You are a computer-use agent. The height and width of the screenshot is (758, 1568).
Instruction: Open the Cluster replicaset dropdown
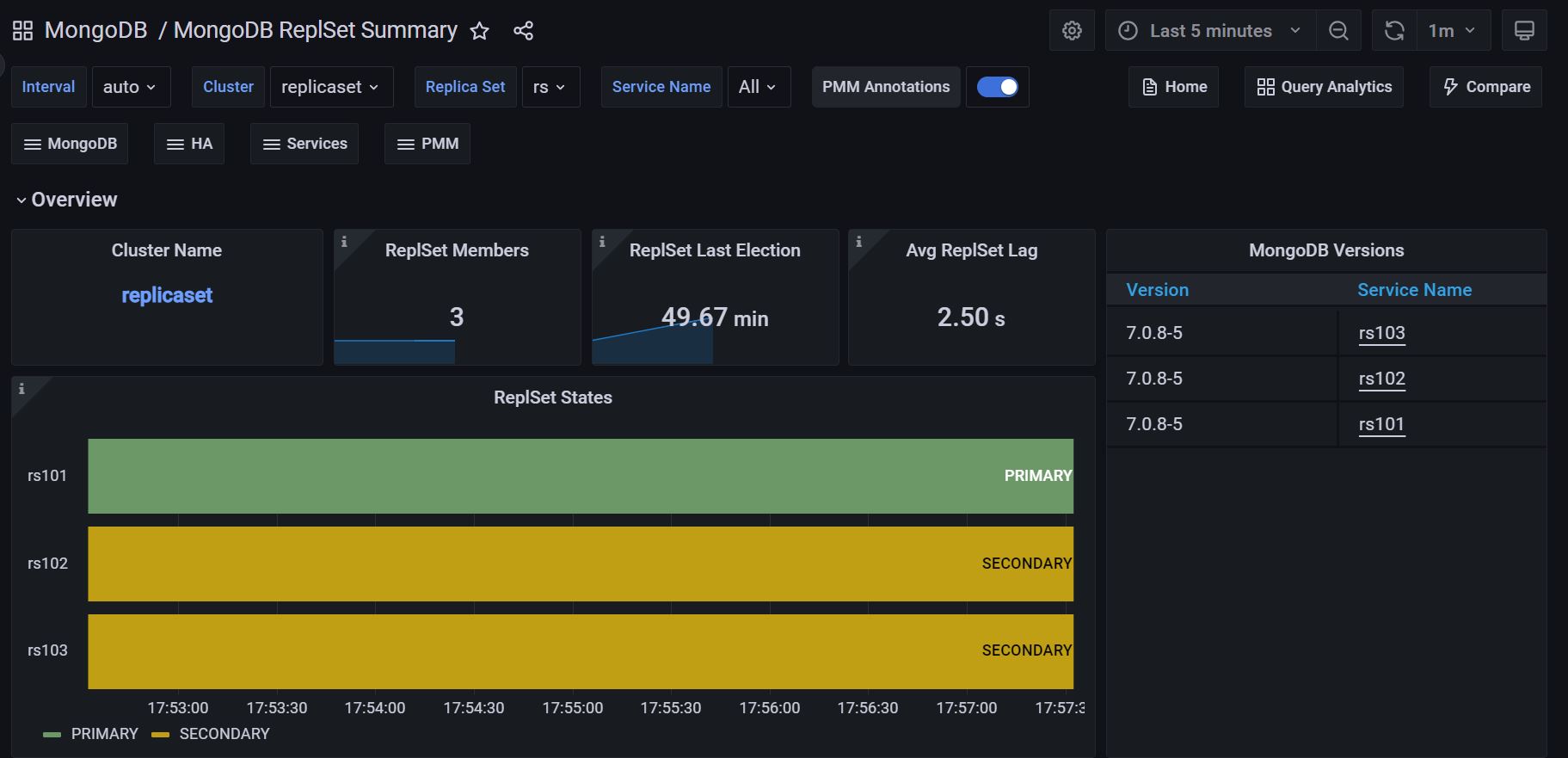[331, 87]
